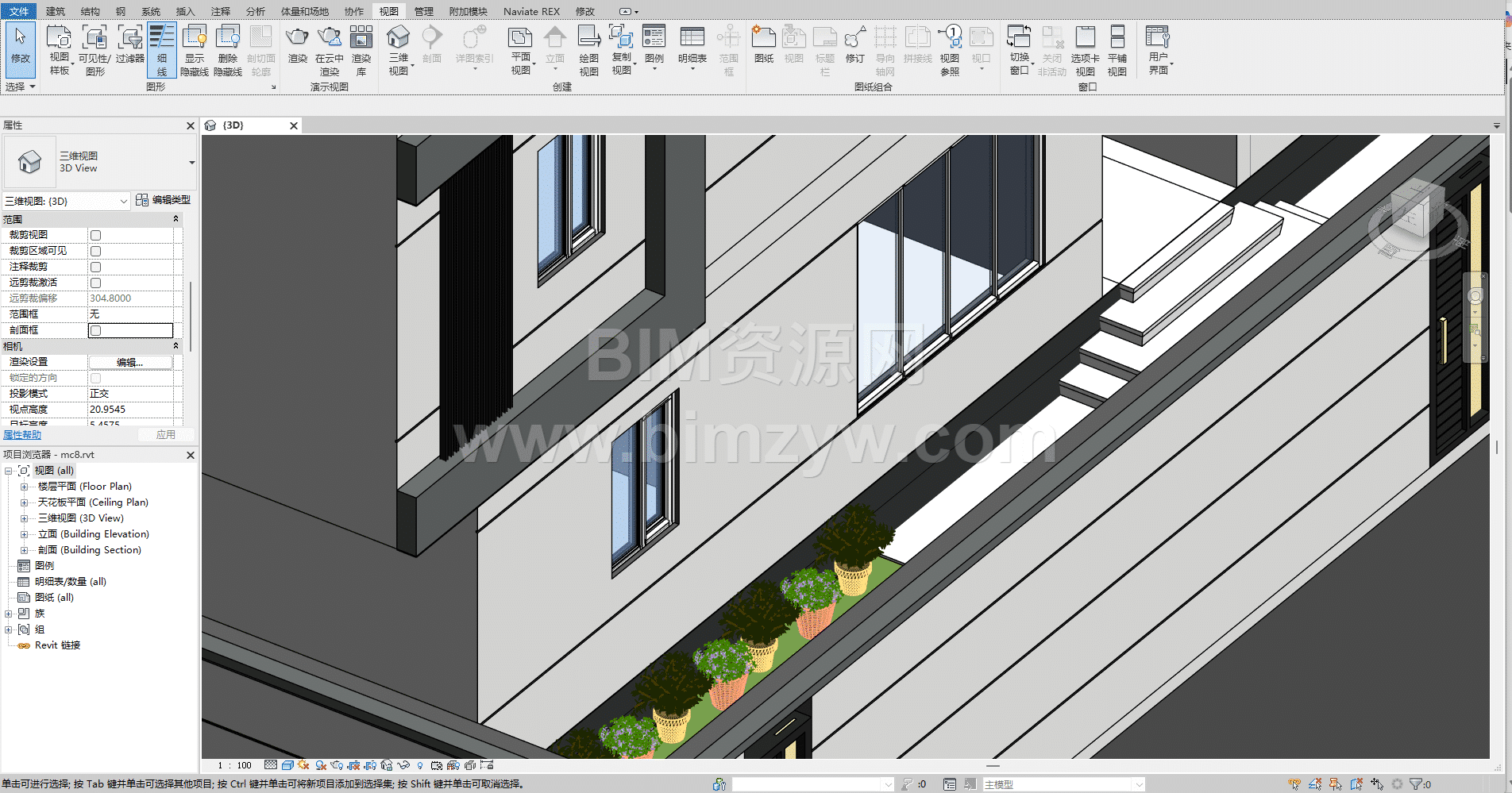Switch to the Naviate REX ribbon tab
Viewport: 1512px width, 793px height.
coord(531,11)
